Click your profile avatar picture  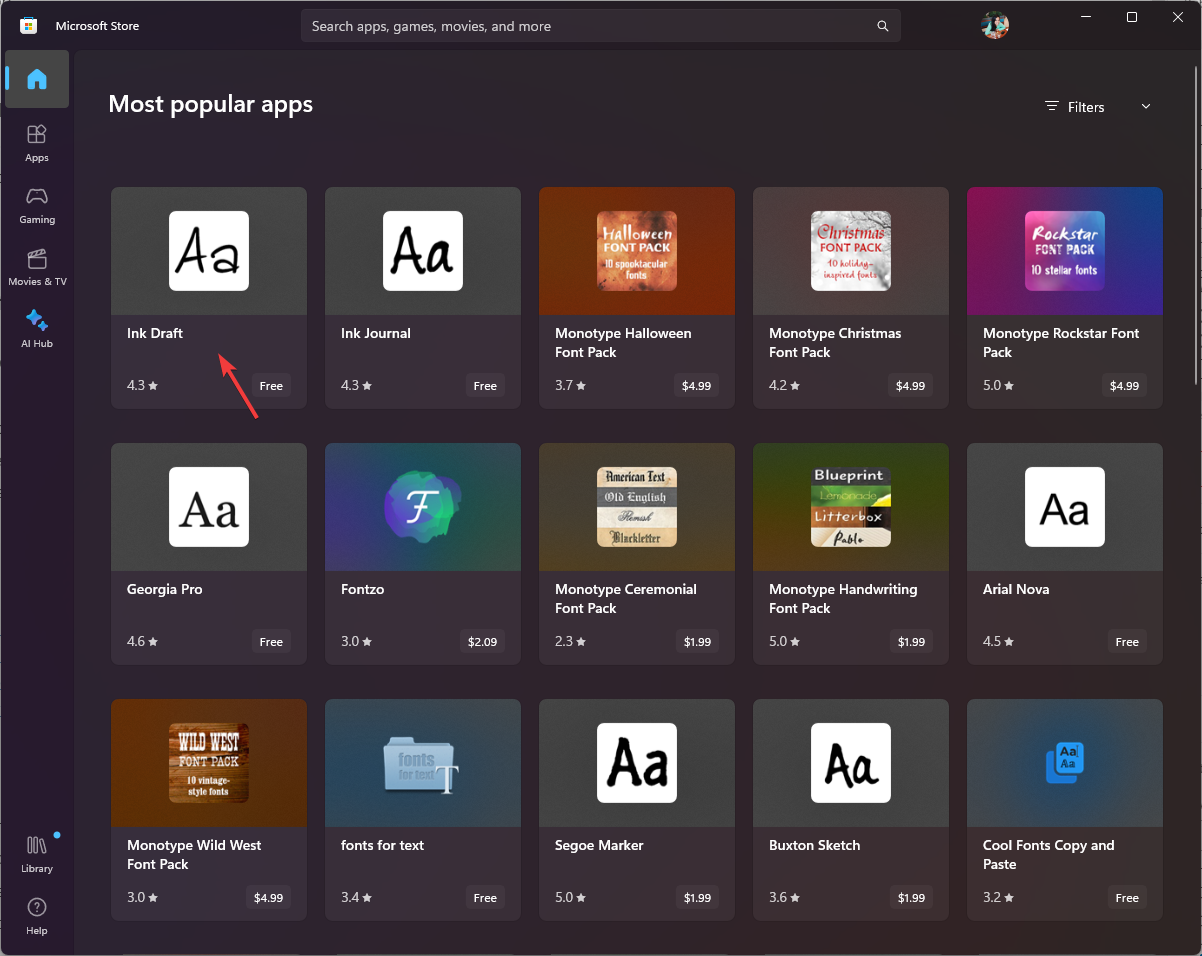(x=994, y=25)
